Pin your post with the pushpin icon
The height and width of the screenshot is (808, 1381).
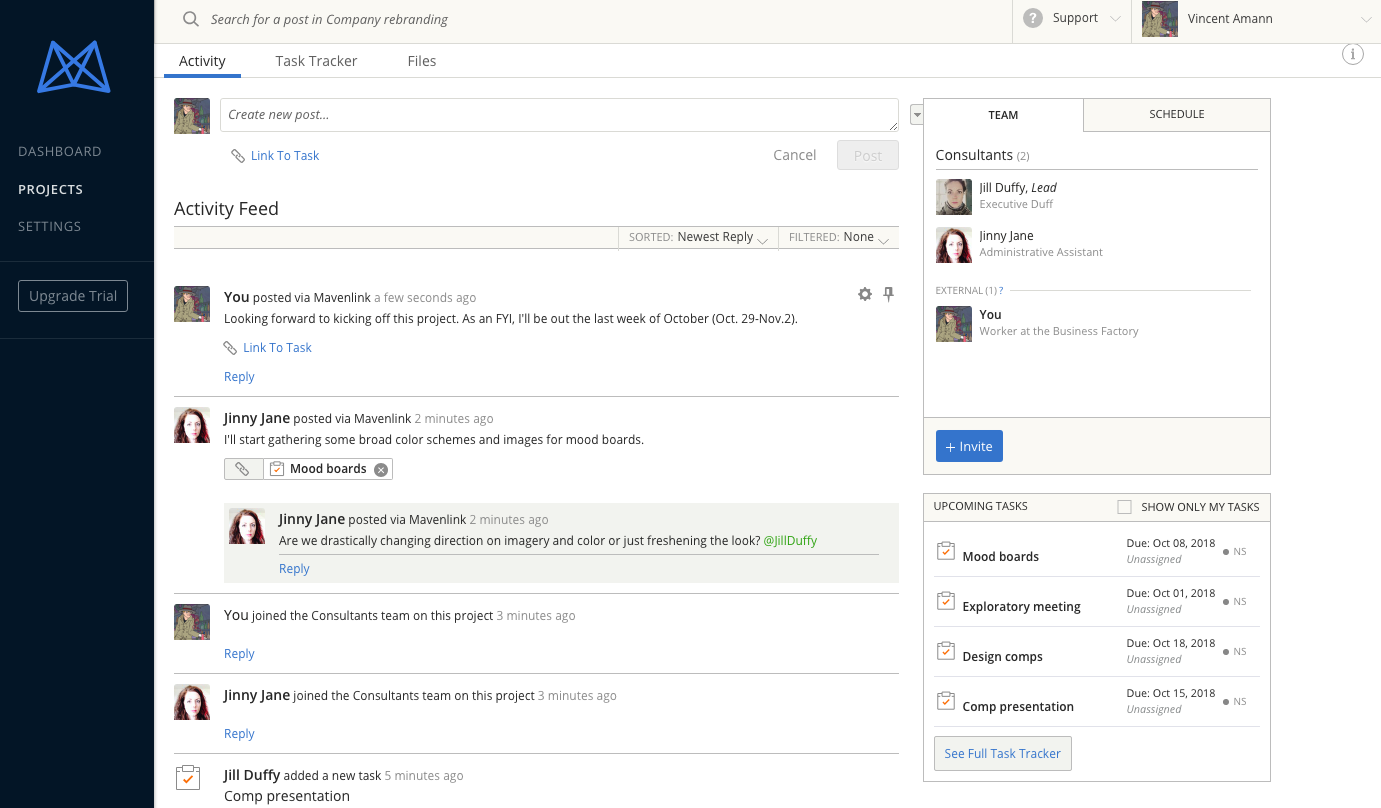[x=888, y=294]
